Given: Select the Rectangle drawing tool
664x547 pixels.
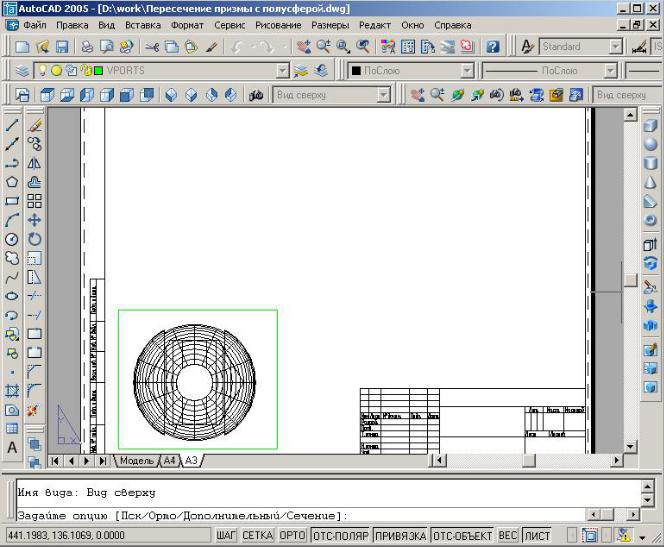Looking at the screenshot, I should tap(12, 201).
